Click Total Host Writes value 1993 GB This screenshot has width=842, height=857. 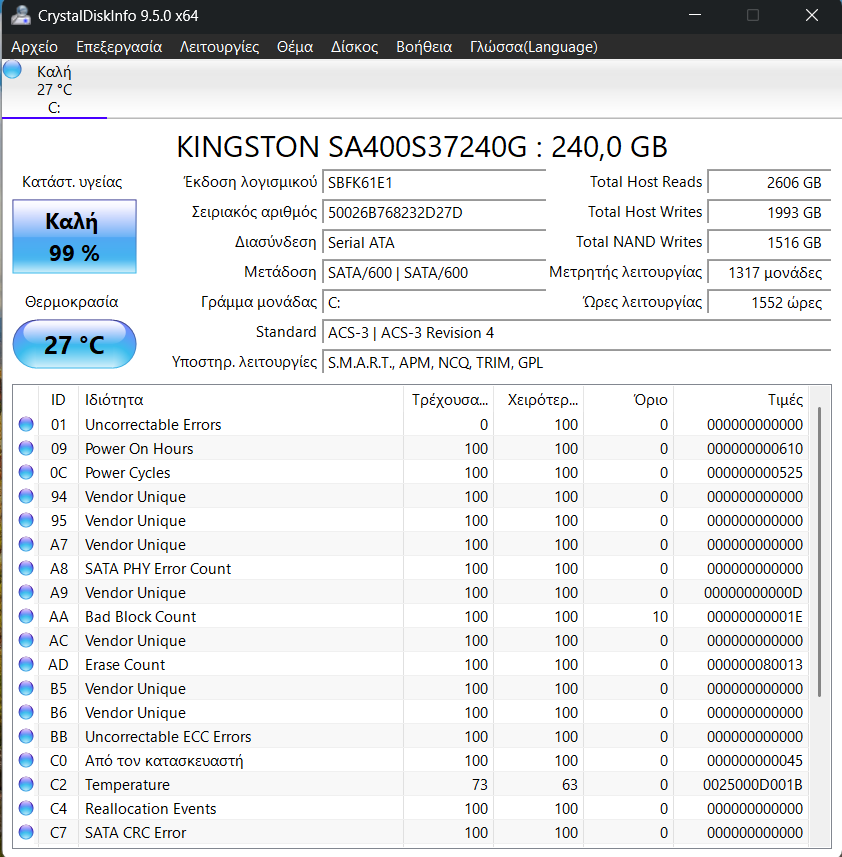click(x=769, y=213)
